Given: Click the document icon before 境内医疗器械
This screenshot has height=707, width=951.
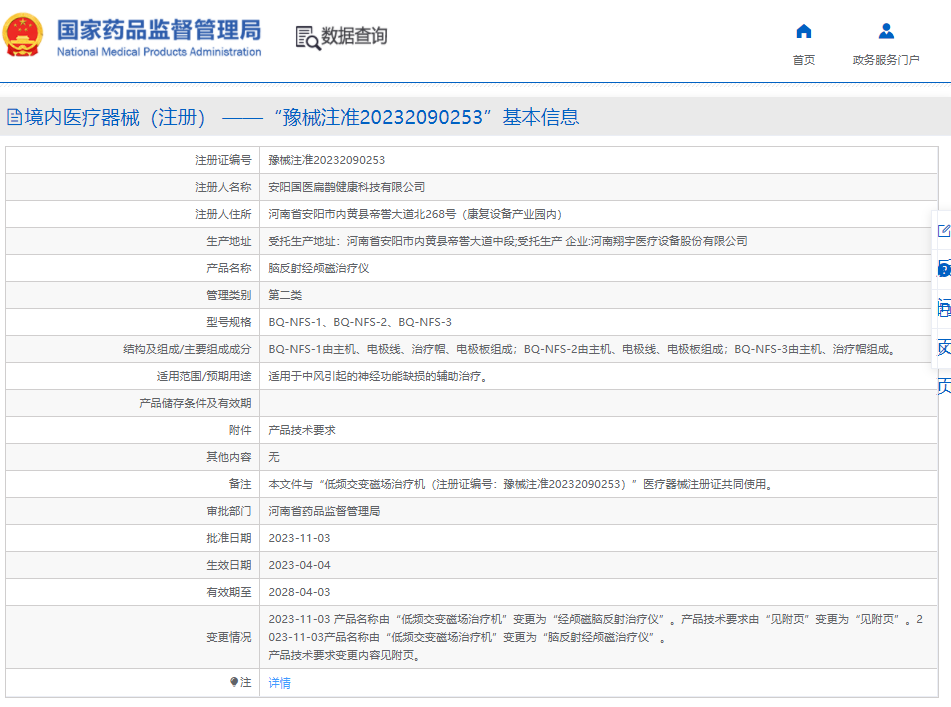Looking at the screenshot, I should [14, 117].
